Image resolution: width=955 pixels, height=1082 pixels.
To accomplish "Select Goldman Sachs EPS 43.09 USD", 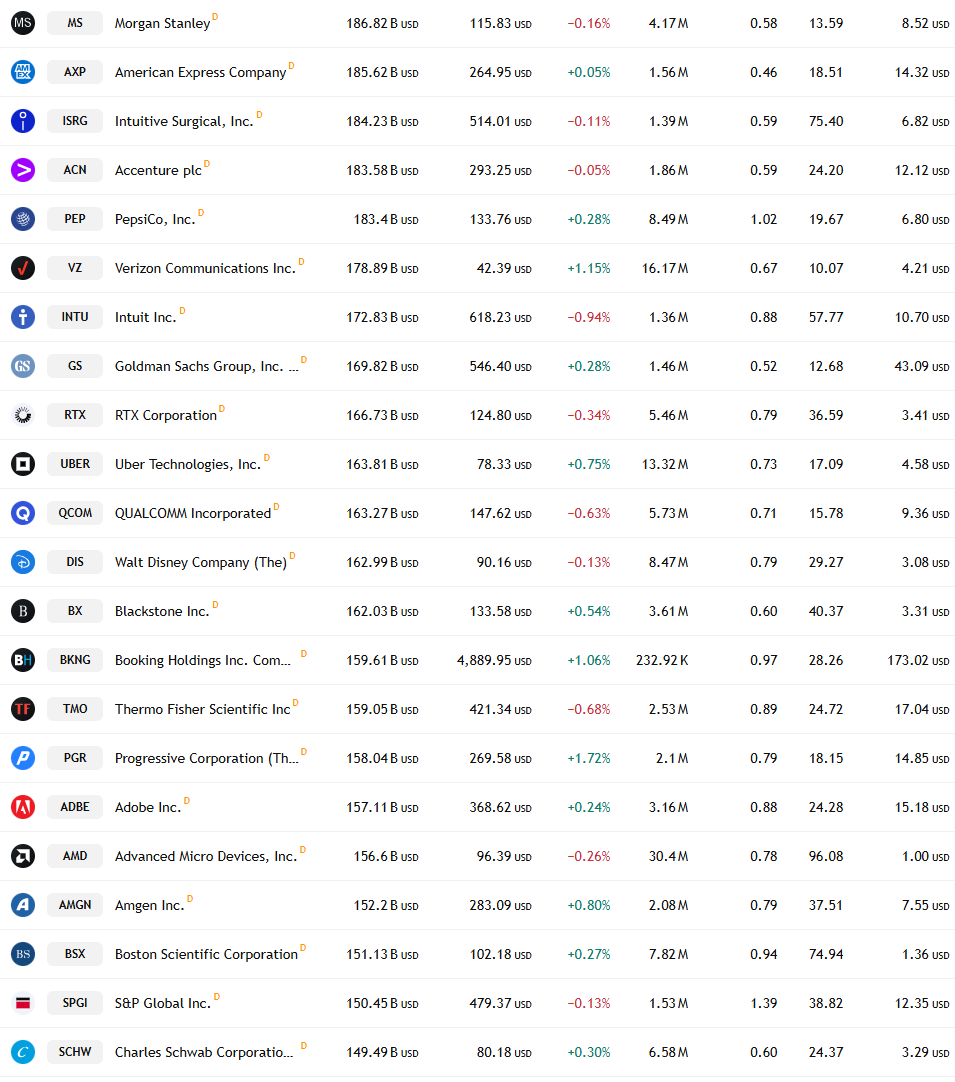I will click(x=922, y=366).
